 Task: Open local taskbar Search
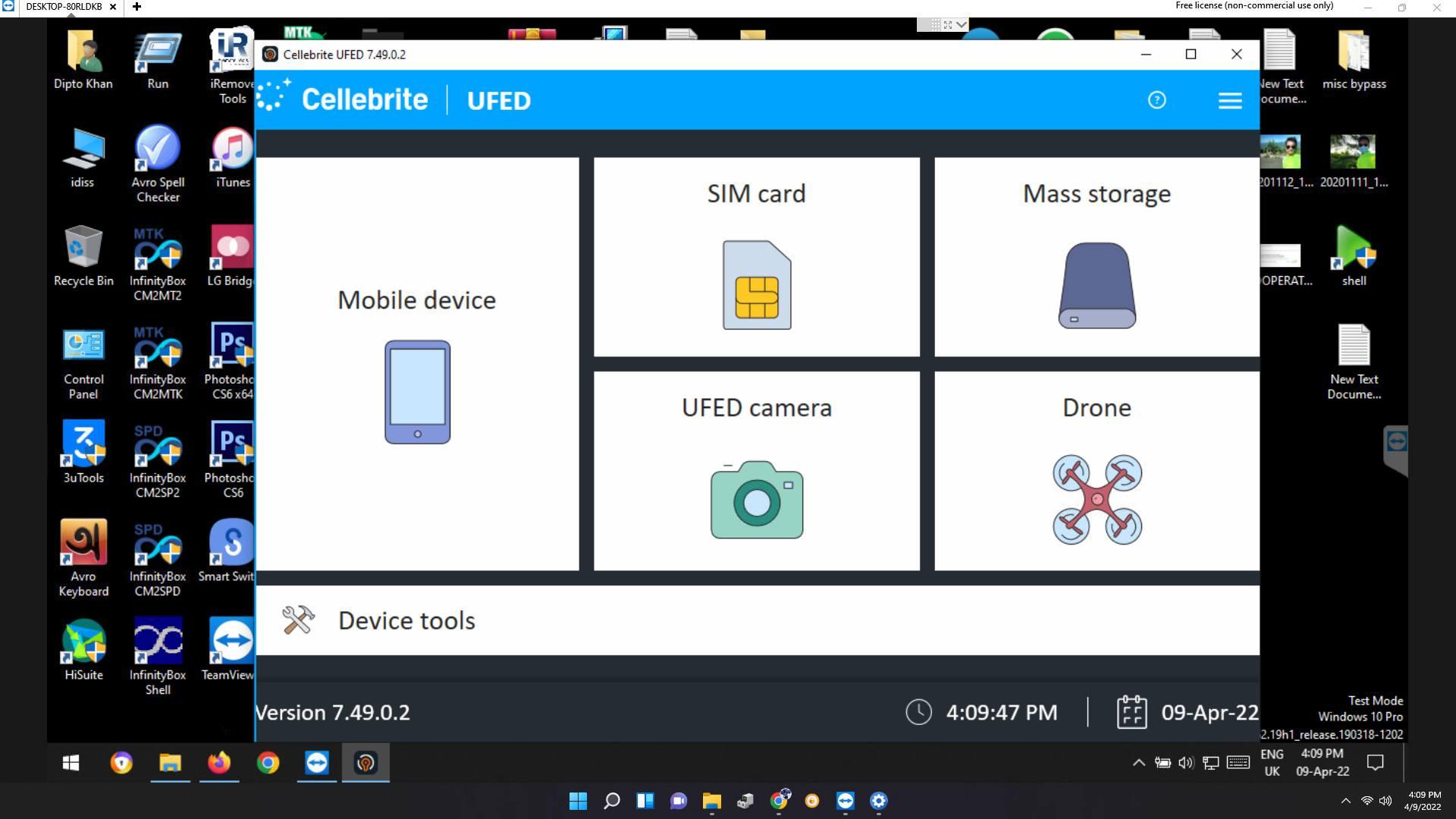(611, 801)
